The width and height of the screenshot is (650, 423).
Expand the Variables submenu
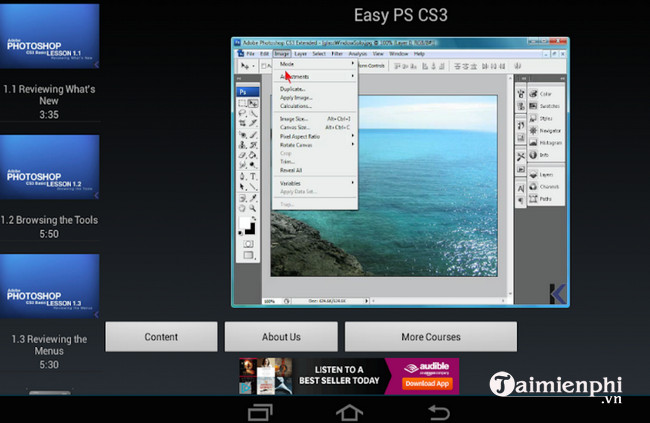coord(315,183)
